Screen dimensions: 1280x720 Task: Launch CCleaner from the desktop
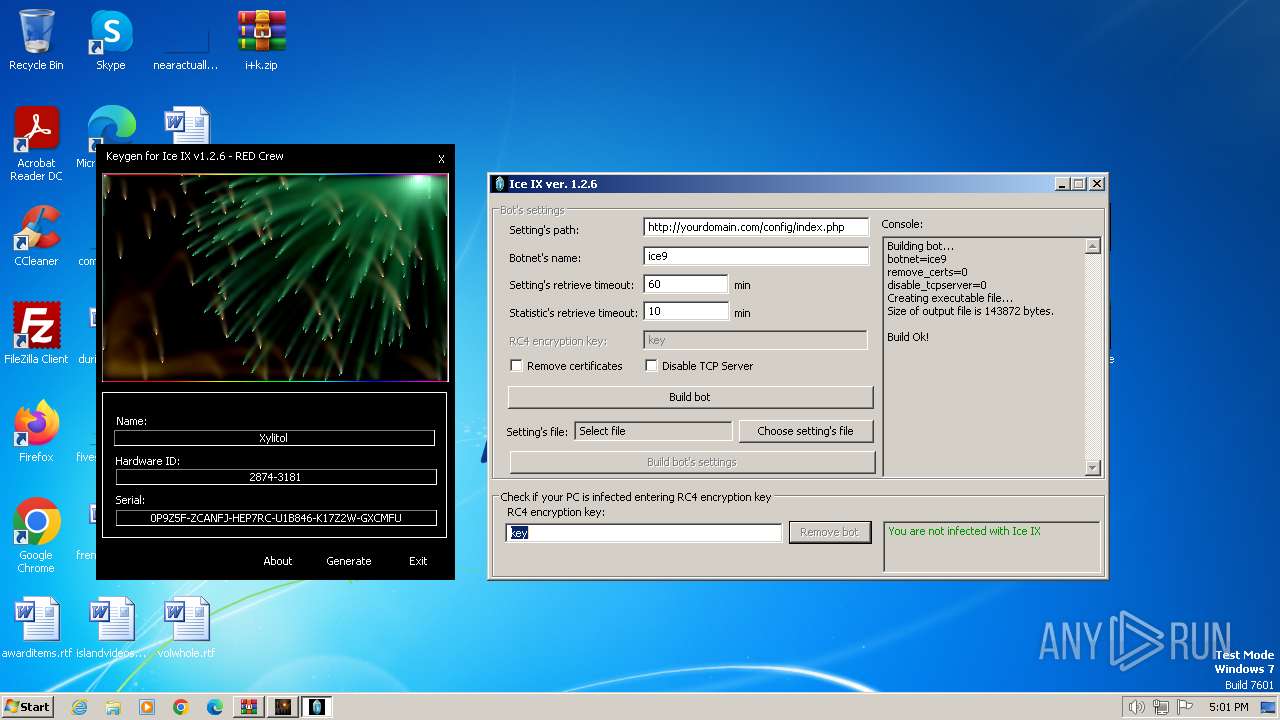(x=36, y=236)
